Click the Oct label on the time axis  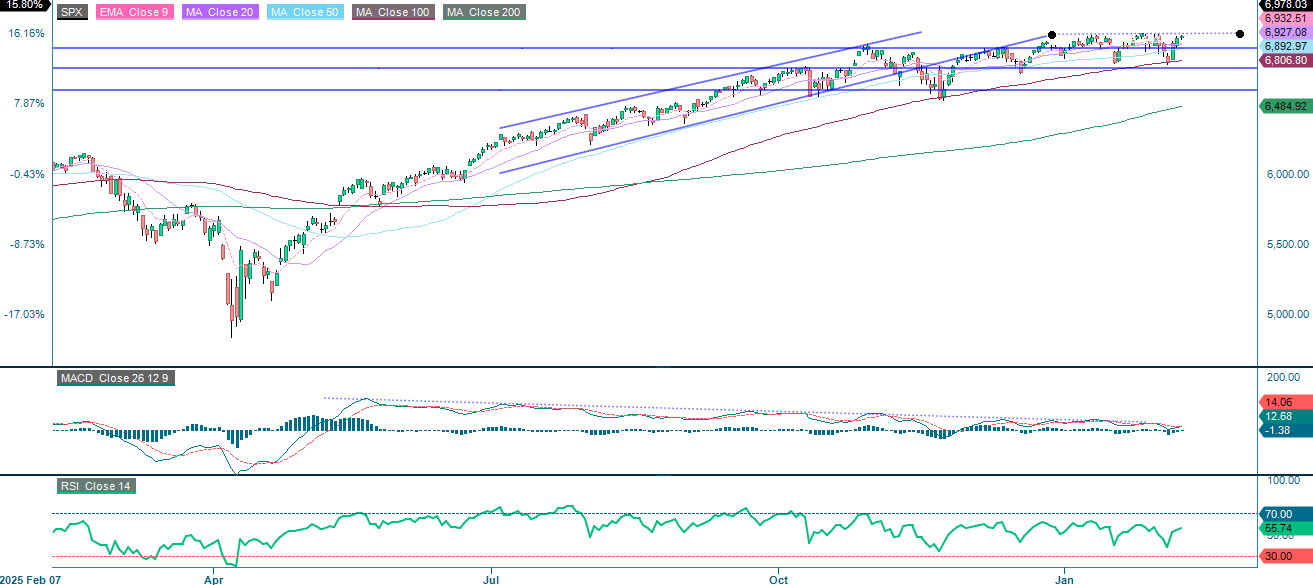777,580
